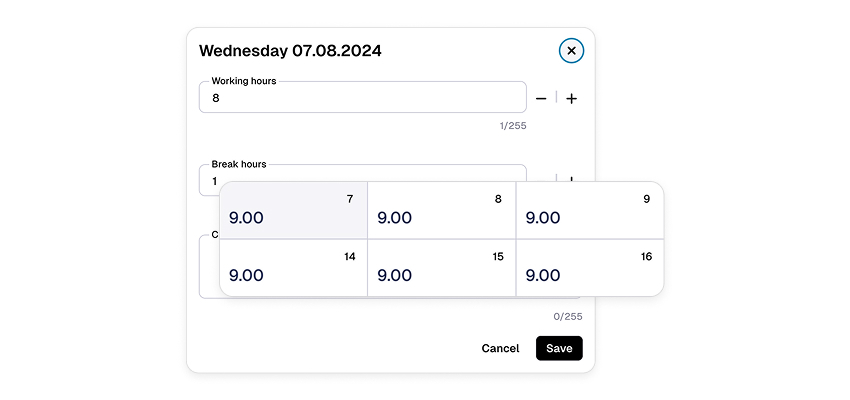Select the highlighted day 7 cell
This screenshot has height=400, width=850.
[x=293, y=210]
